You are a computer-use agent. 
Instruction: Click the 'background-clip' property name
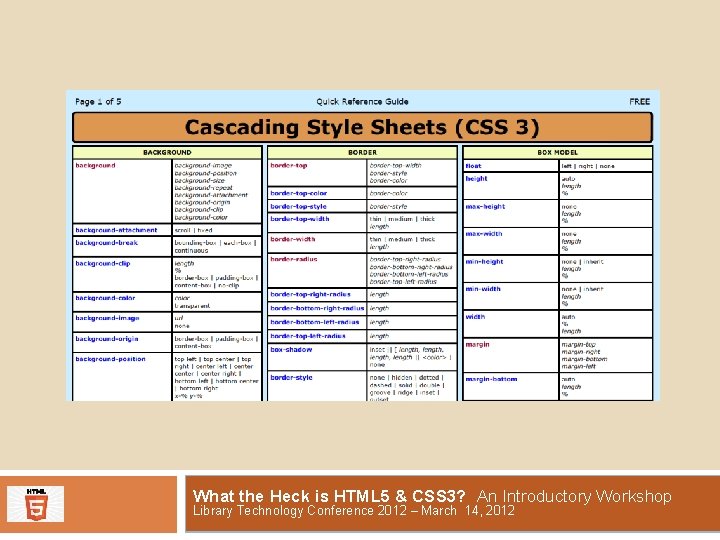103,264
